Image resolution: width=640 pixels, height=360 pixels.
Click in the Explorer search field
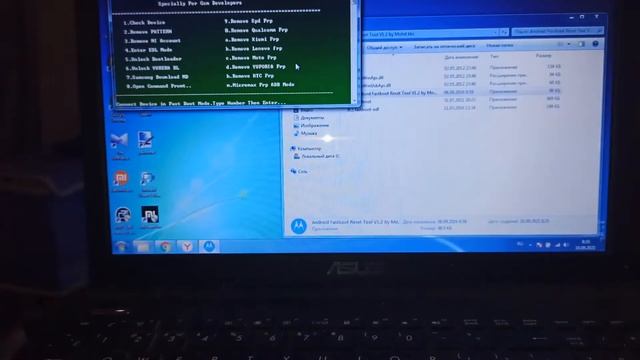(x=558, y=31)
